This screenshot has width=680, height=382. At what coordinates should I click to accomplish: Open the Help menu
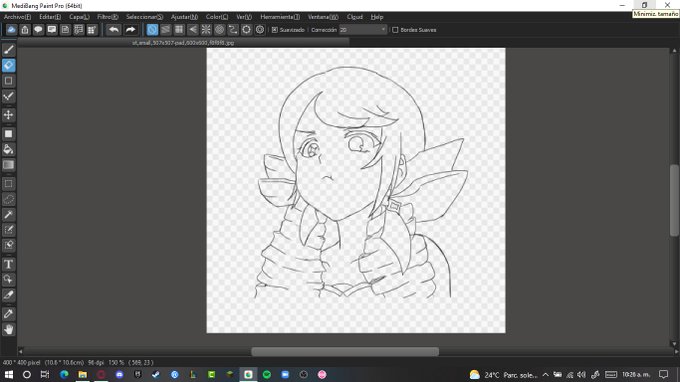(x=377, y=17)
